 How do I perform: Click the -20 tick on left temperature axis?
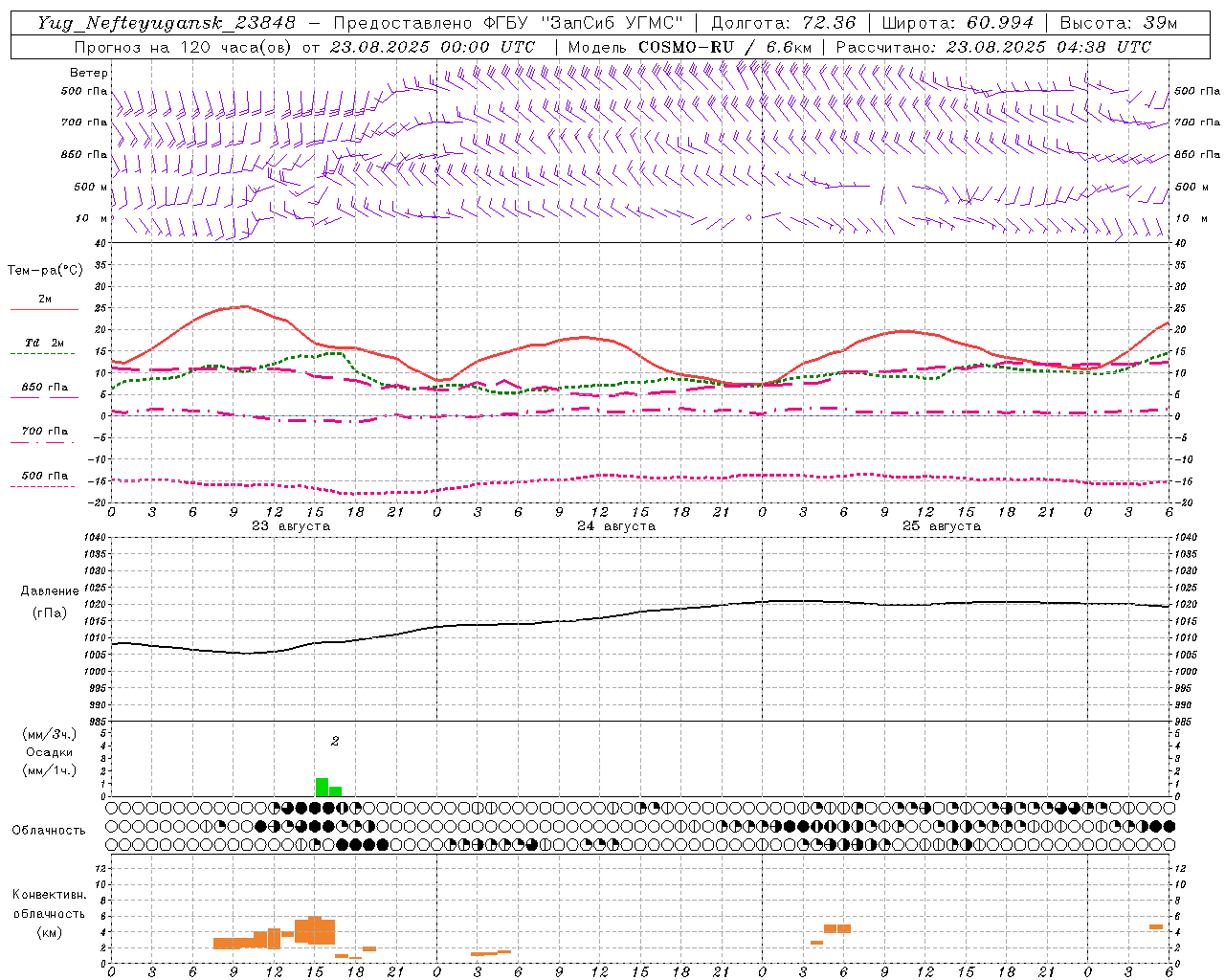click(97, 502)
